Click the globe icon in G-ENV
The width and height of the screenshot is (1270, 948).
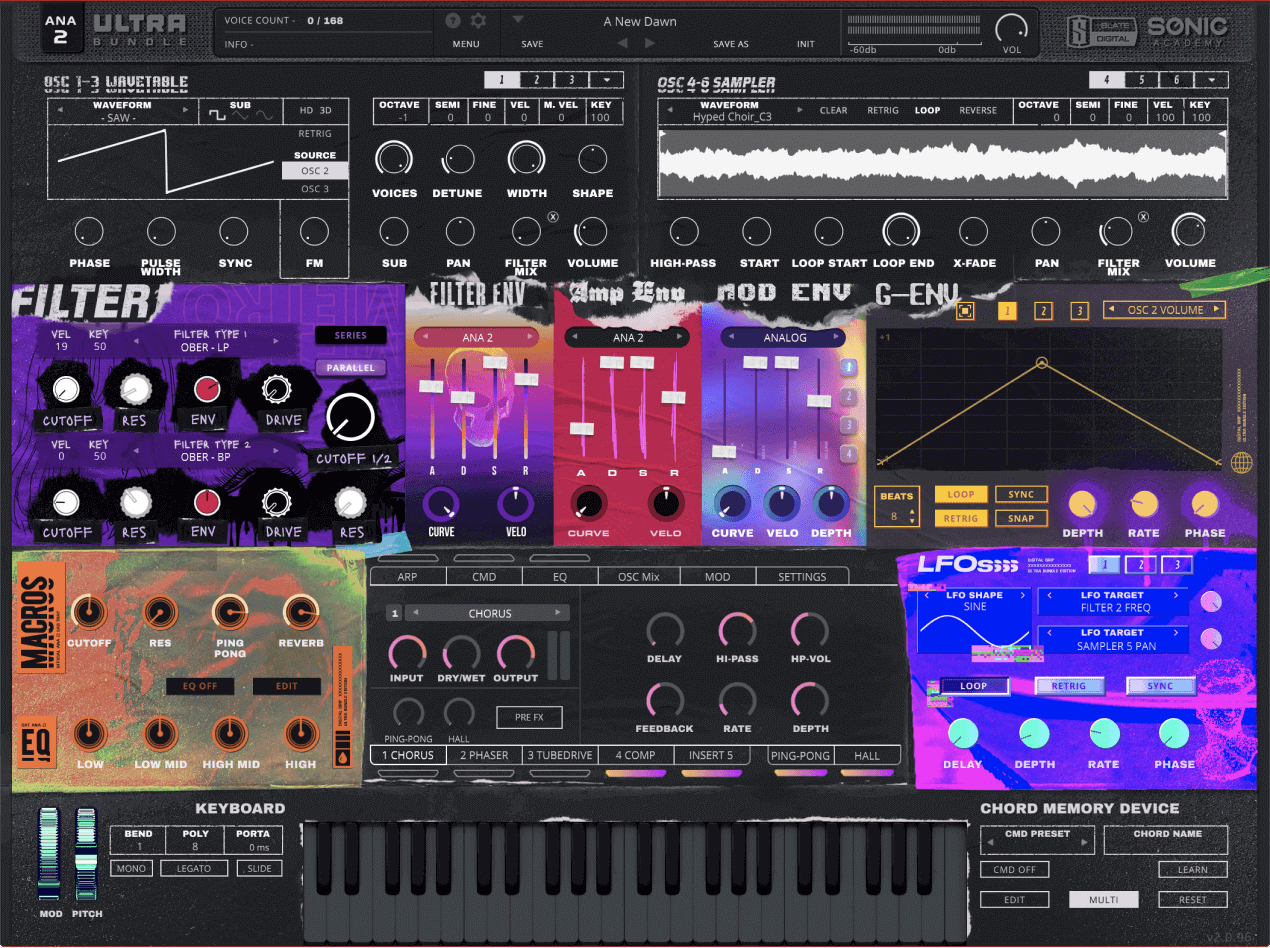tap(1242, 462)
